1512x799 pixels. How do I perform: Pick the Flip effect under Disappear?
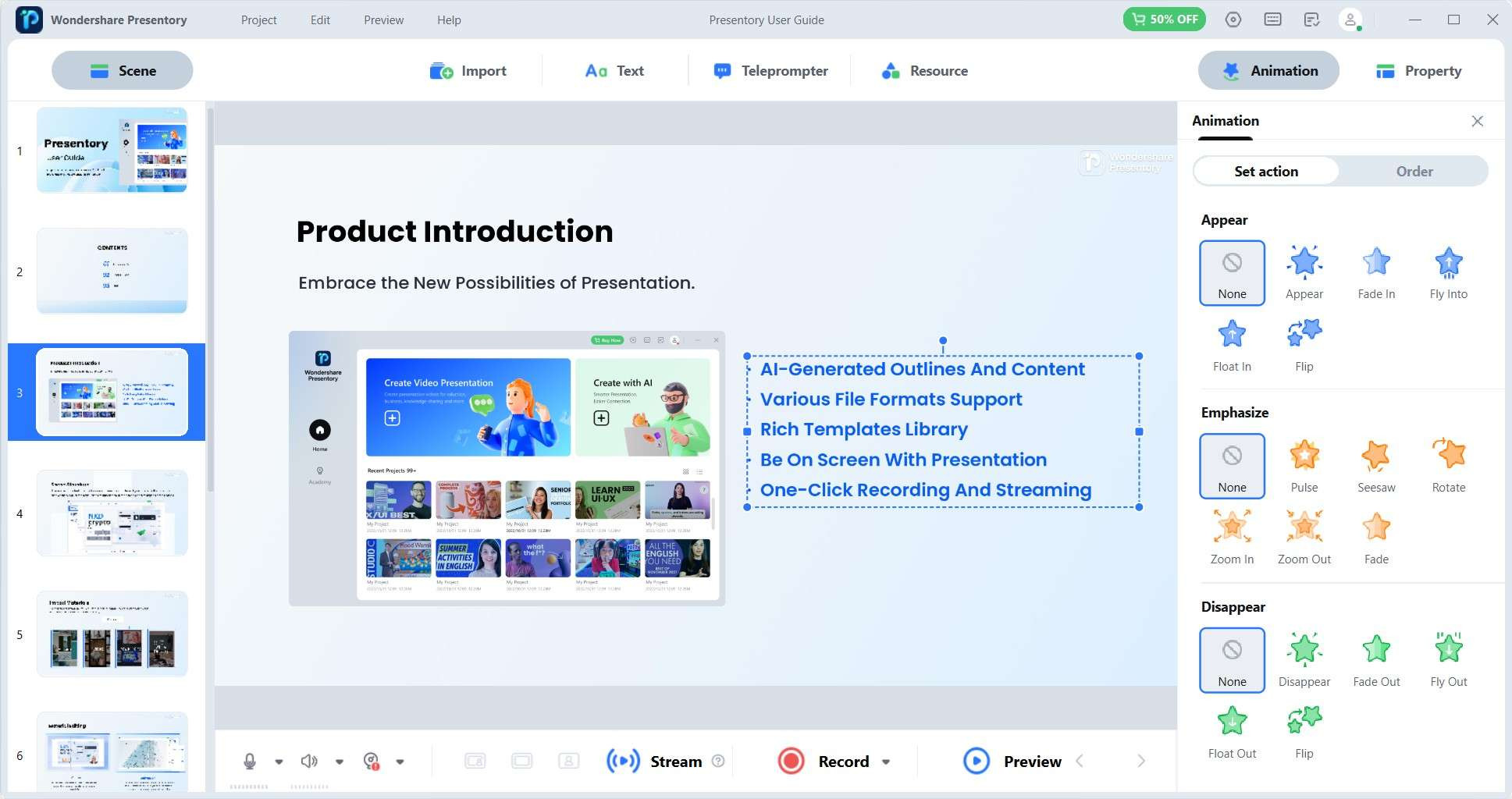(1304, 732)
